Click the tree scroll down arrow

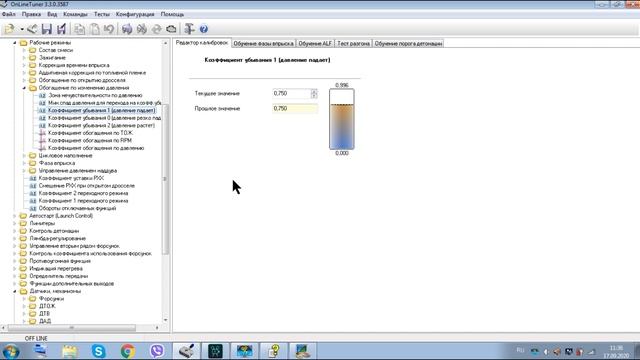click(165, 320)
